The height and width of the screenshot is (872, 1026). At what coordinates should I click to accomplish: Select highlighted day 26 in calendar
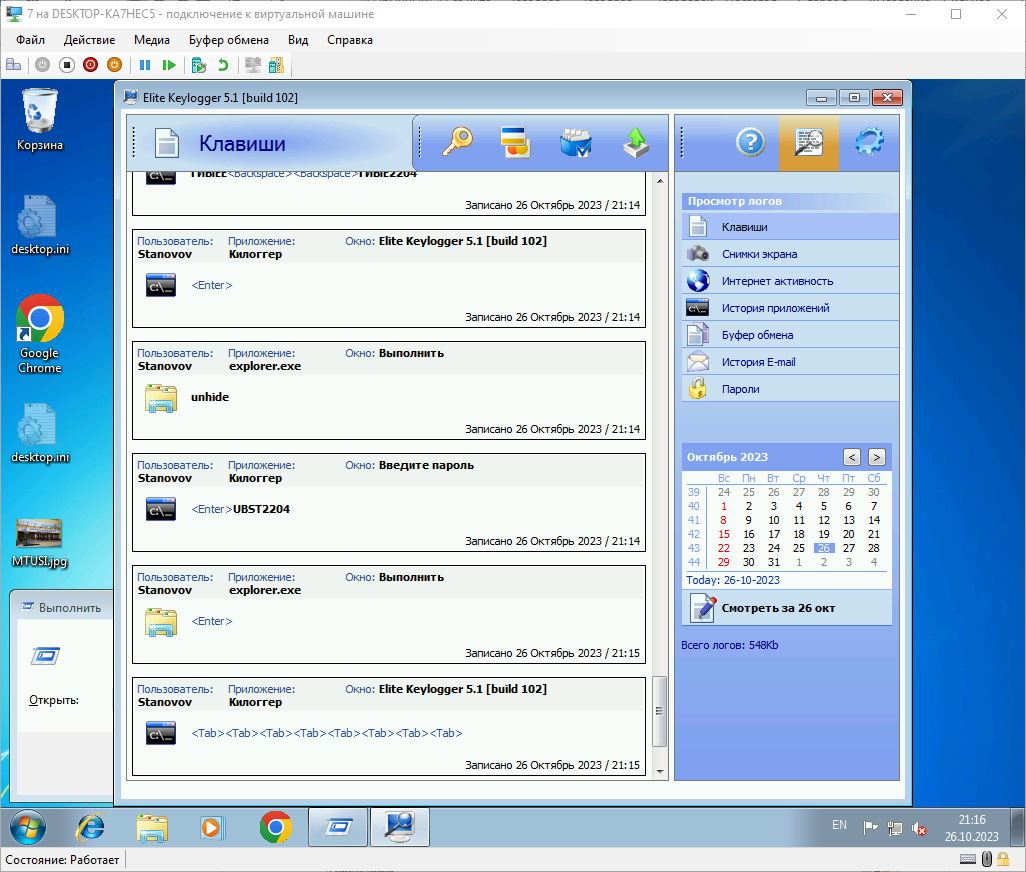(x=824, y=548)
